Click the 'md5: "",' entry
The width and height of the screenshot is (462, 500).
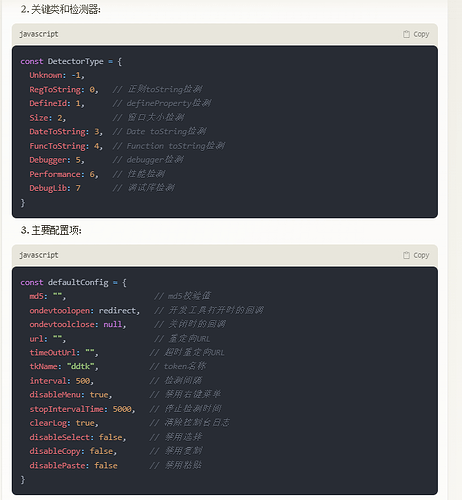click(x=48, y=296)
